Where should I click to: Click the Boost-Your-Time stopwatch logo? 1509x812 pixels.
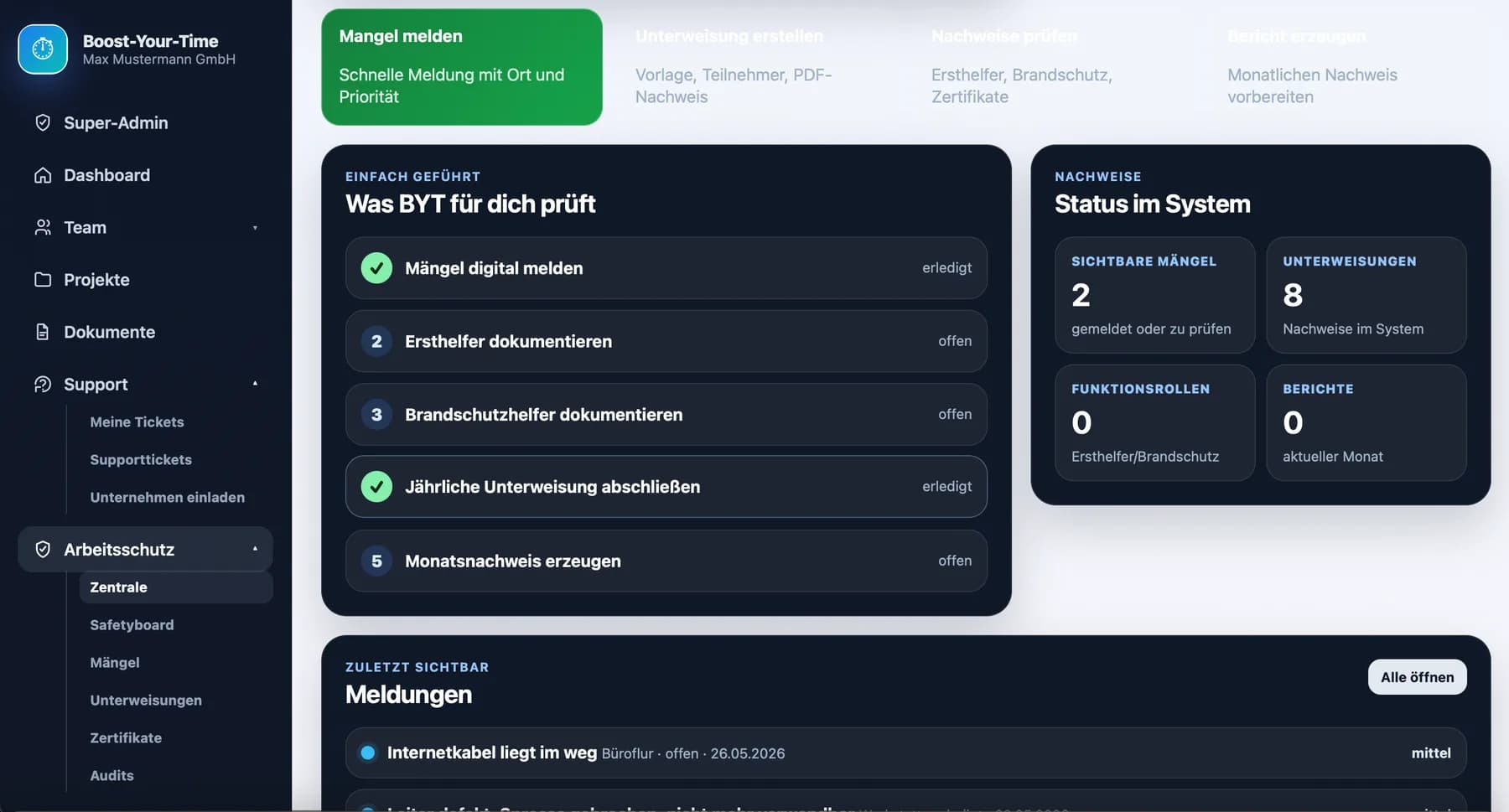point(43,49)
